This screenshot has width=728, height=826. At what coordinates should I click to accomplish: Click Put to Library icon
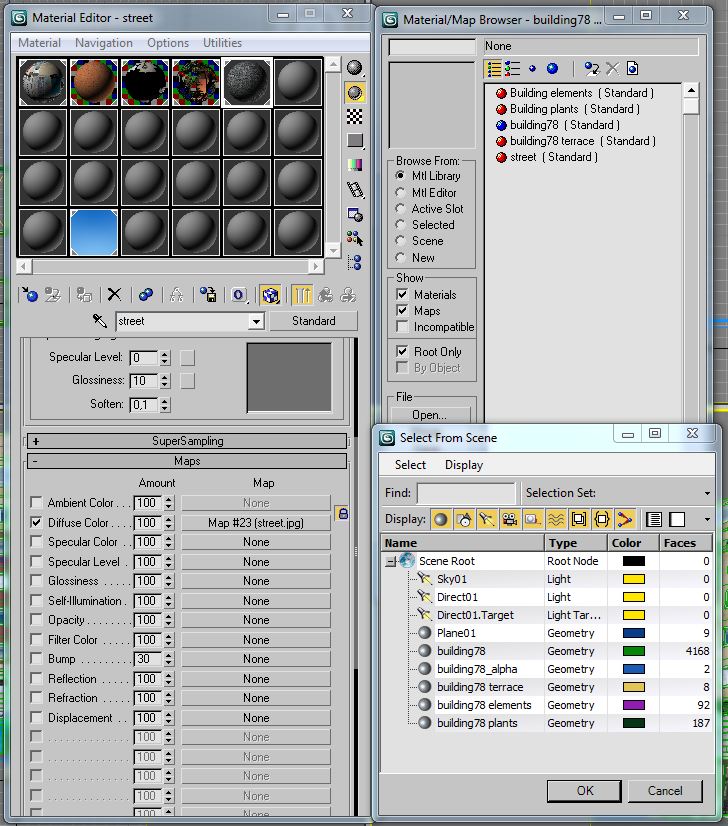(208, 294)
